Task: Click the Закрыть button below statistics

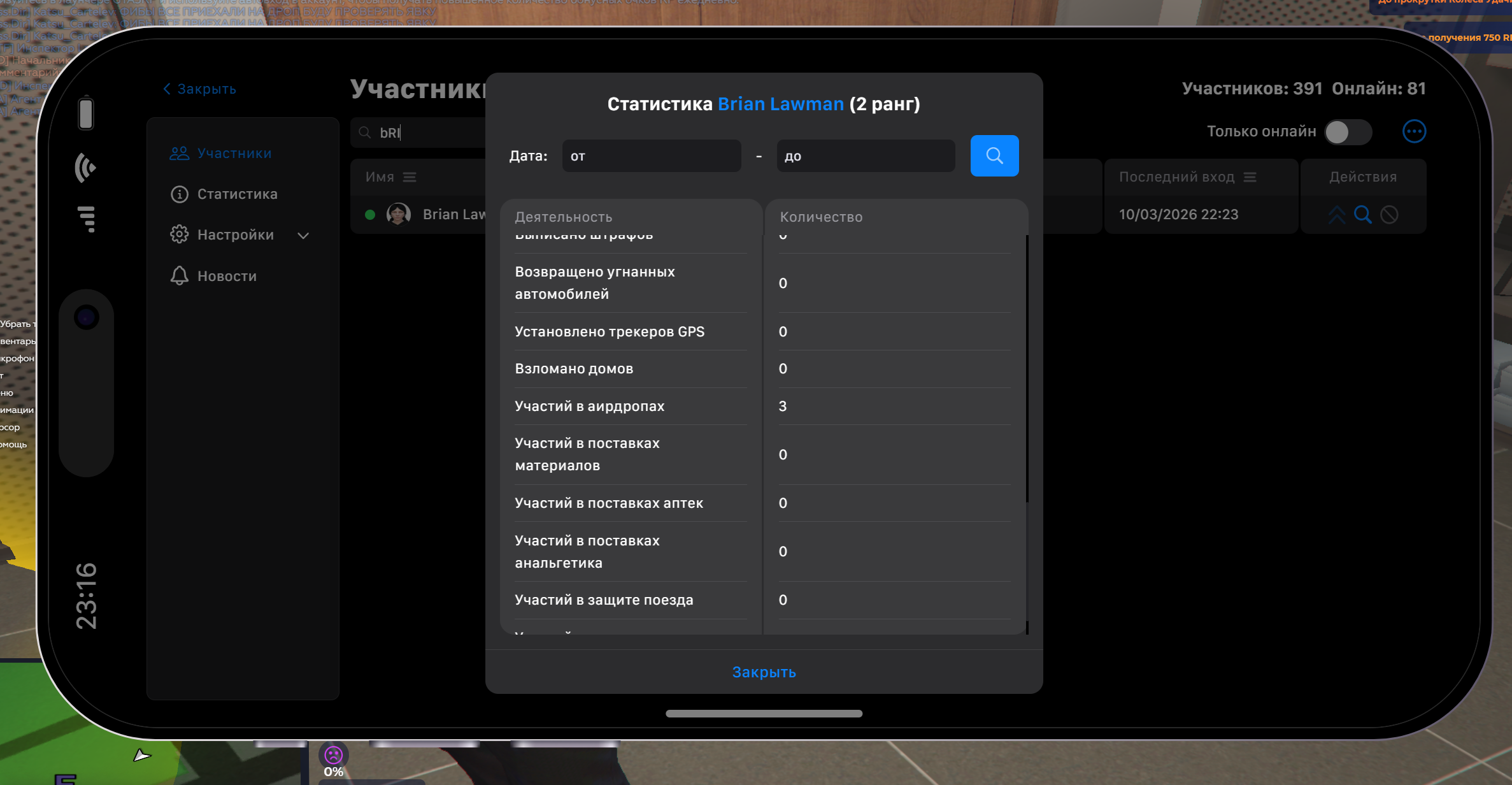Action: tap(764, 672)
